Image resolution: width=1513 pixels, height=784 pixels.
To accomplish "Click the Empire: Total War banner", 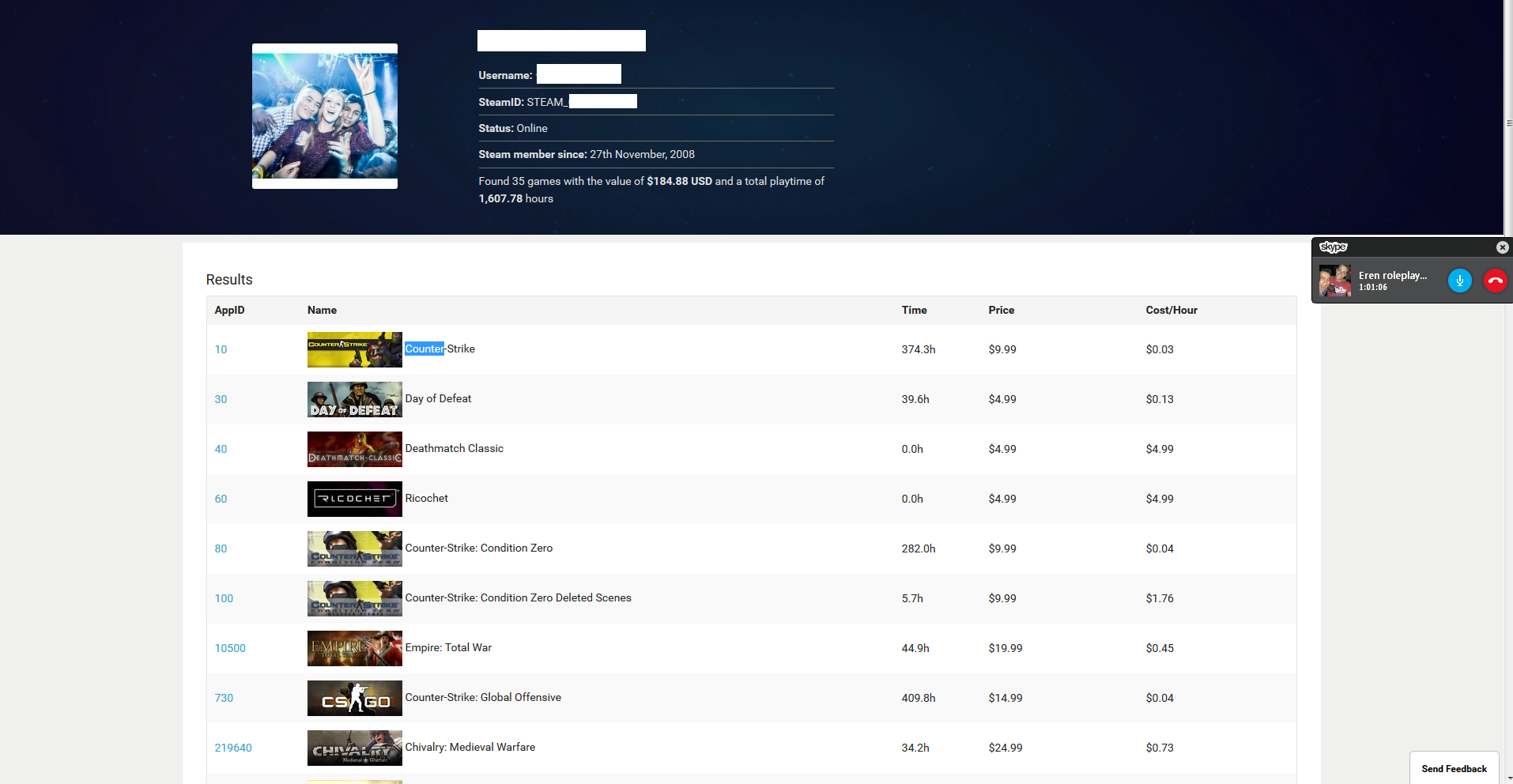I will point(355,648).
